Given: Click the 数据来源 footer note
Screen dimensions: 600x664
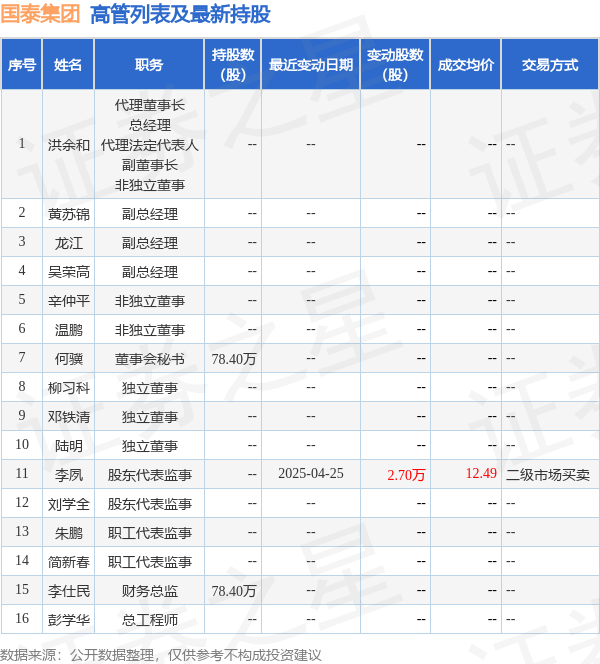Looking at the screenshot, I should [161, 655].
